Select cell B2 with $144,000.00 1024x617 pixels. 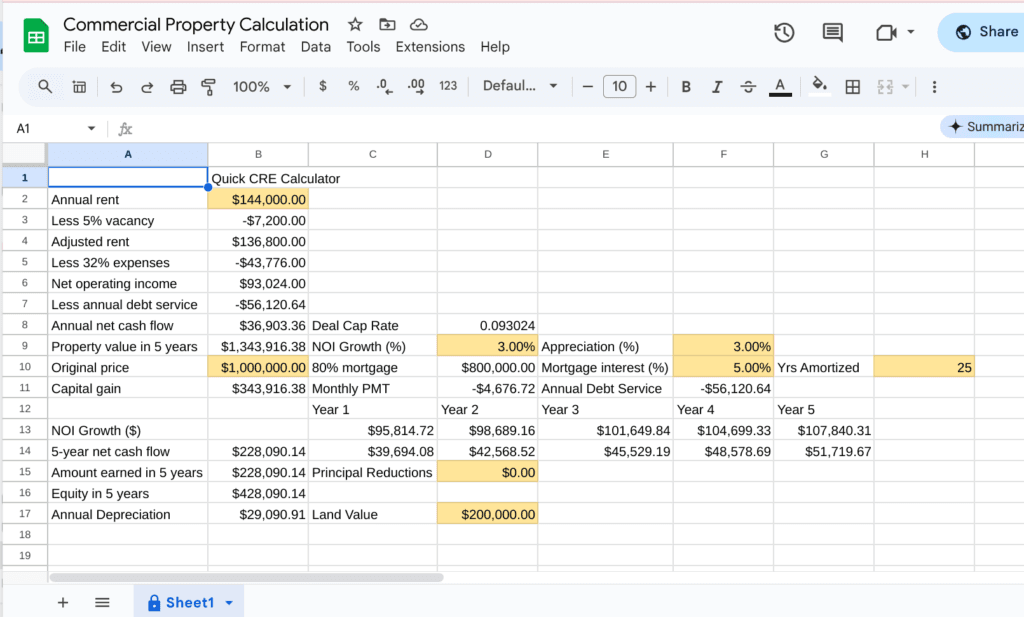258,199
